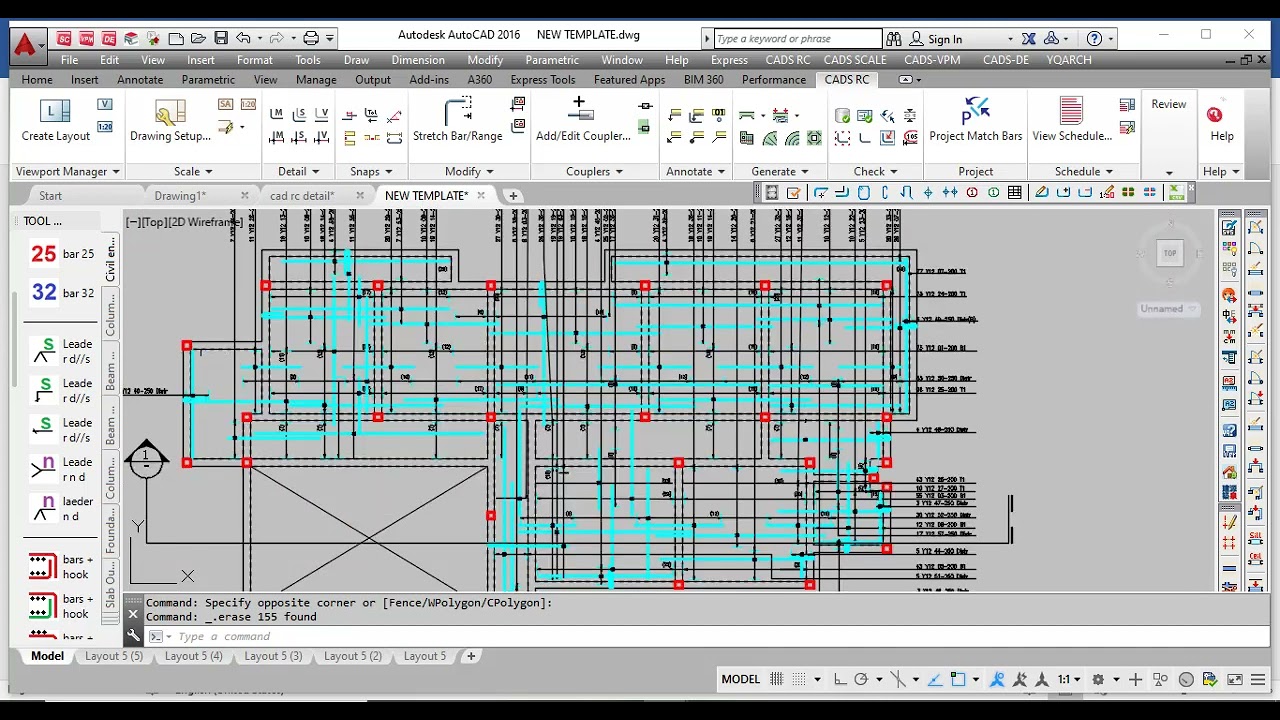
Task: Click the keyword search box
Action: (798, 39)
